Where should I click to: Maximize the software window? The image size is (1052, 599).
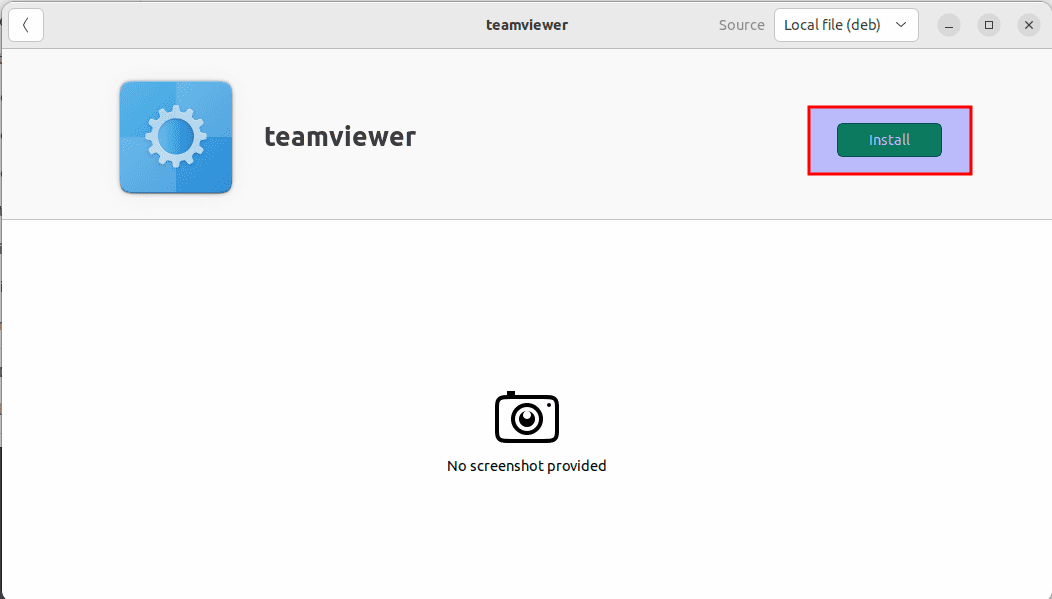[x=989, y=25]
